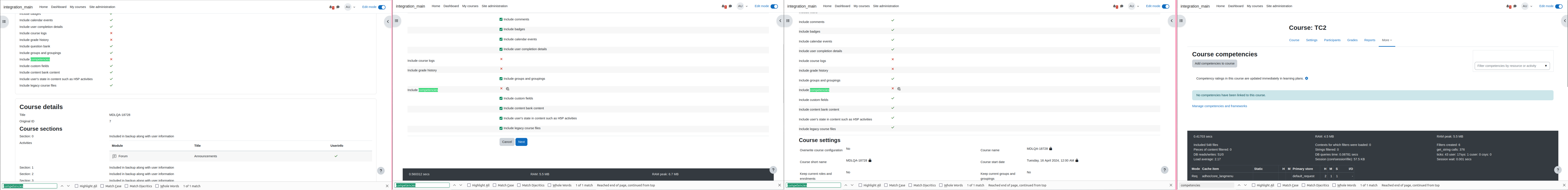Open course index drawer in fourth window
The image size is (1568, 190).
click(1181, 21)
